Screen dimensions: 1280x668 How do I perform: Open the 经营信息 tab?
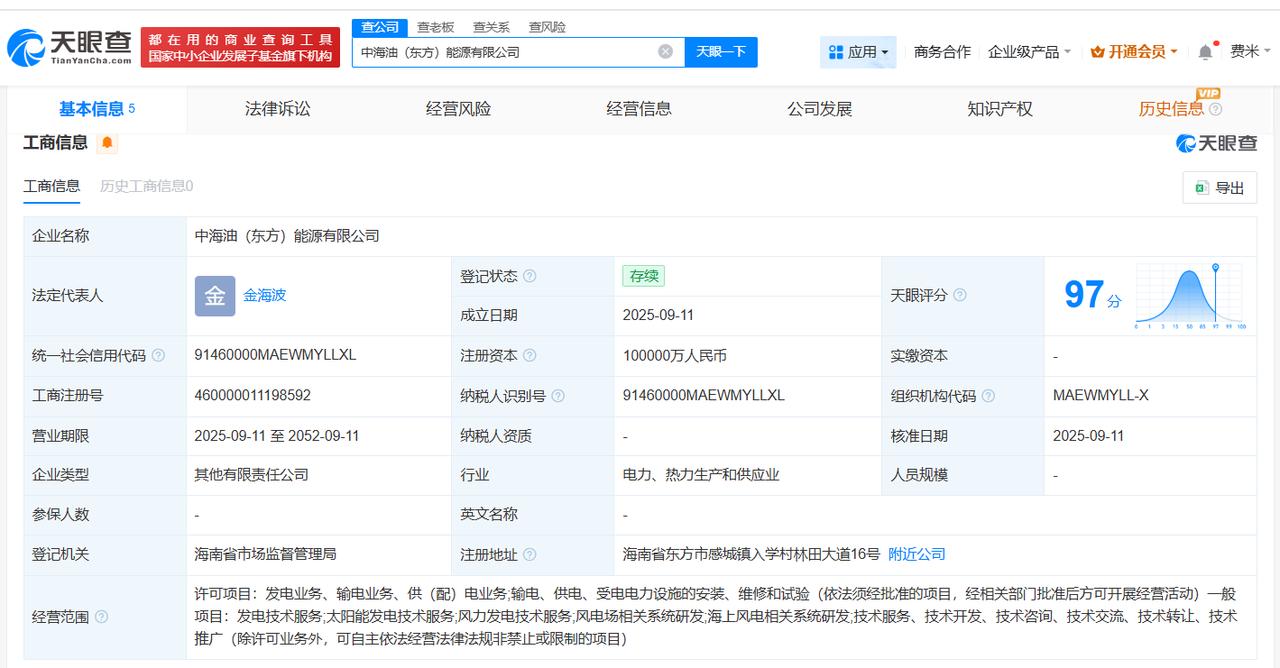639,109
